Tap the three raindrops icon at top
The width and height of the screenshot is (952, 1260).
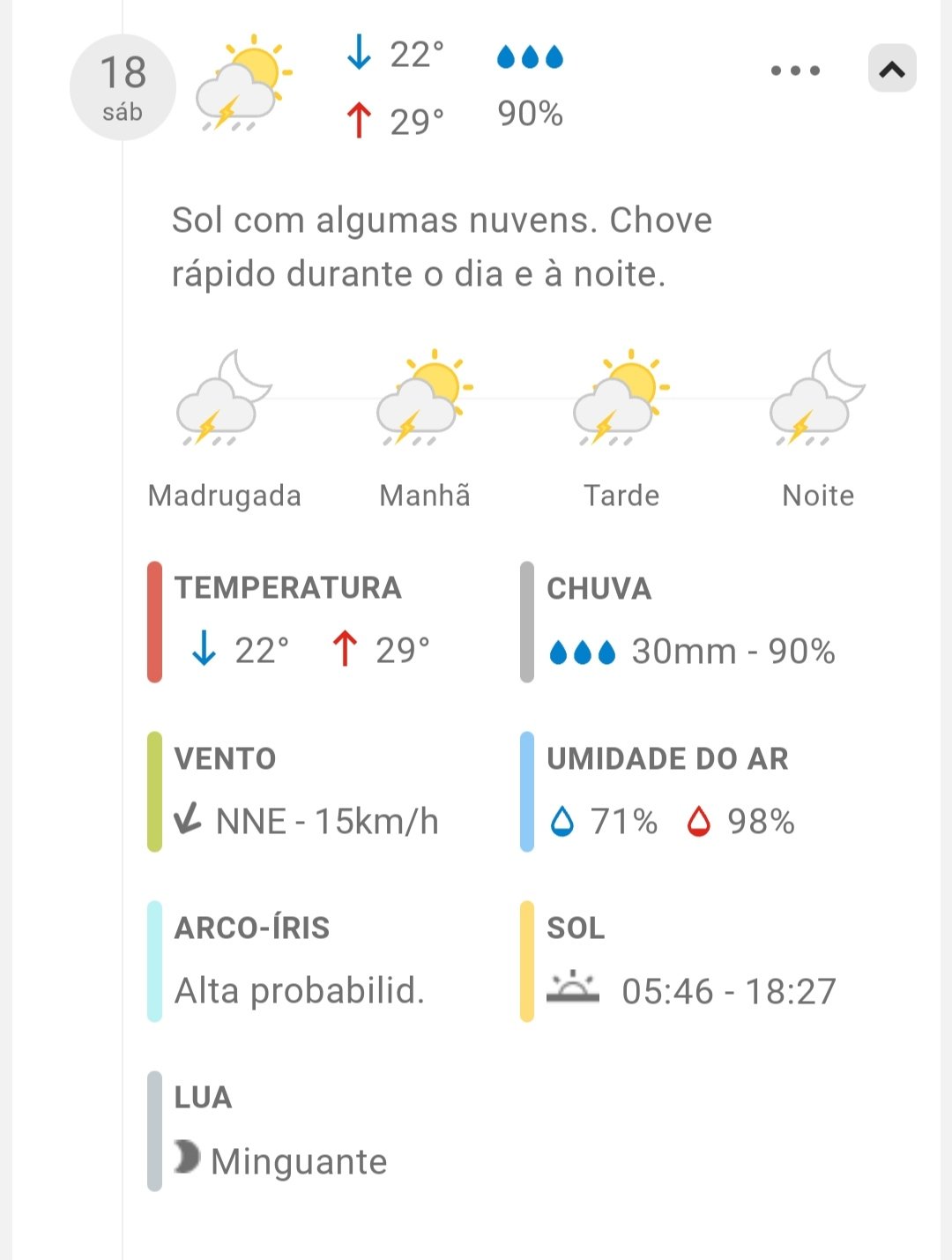click(530, 57)
